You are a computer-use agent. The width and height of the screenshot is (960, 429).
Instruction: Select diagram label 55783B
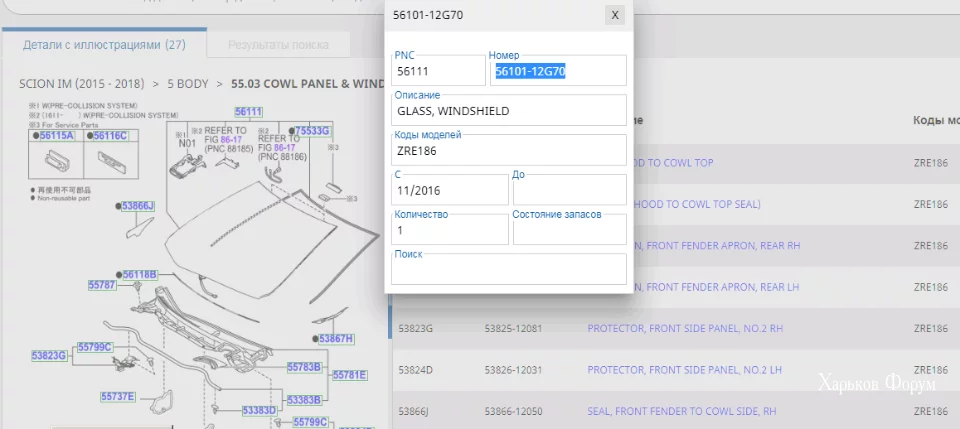[304, 367]
